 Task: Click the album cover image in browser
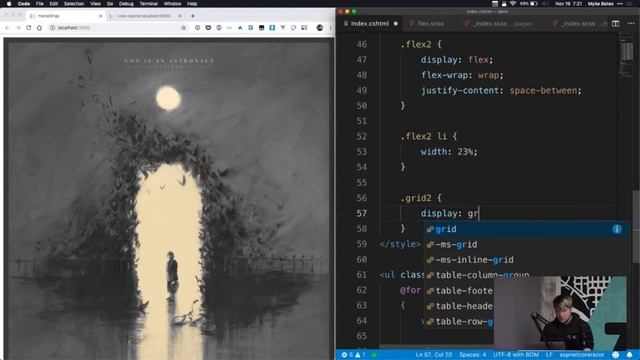(169, 199)
